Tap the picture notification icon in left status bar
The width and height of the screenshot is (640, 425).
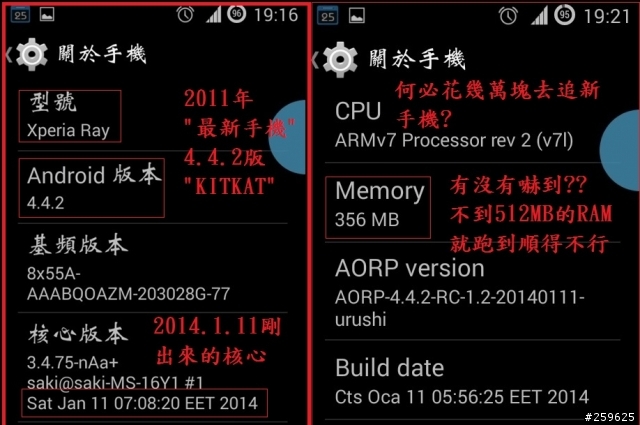click(47, 15)
